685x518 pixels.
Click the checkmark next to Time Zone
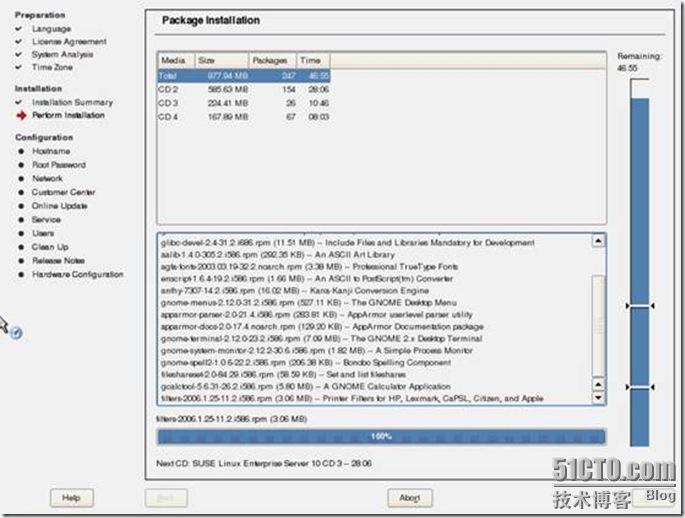19,67
